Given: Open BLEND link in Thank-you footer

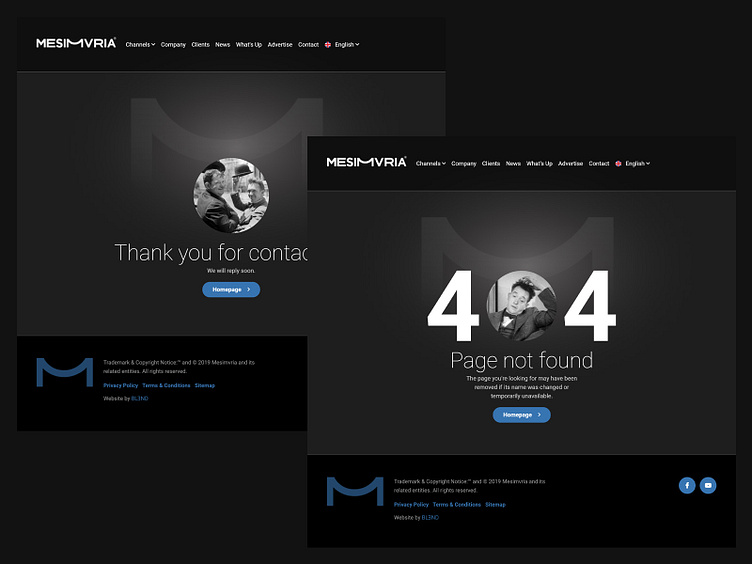Looking at the screenshot, I should [x=140, y=399].
